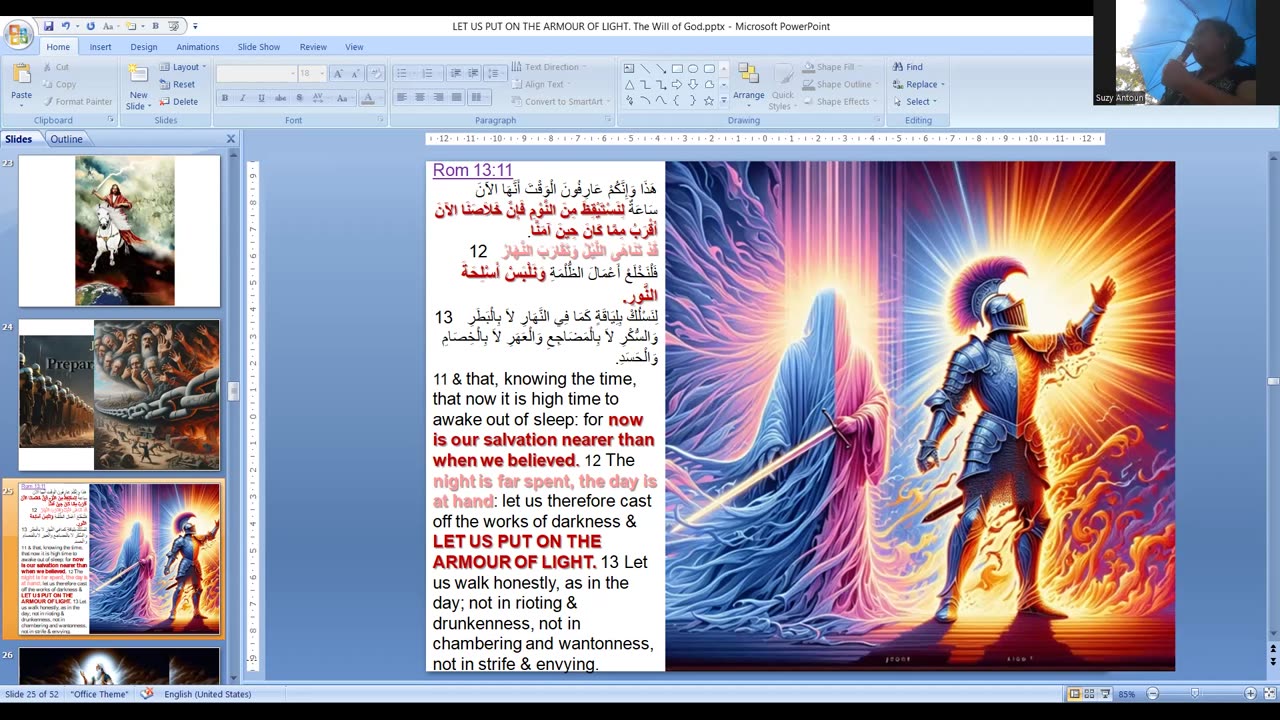Image resolution: width=1280 pixels, height=720 pixels.
Task: Click the zoom out minus button
Action: (x=1152, y=694)
